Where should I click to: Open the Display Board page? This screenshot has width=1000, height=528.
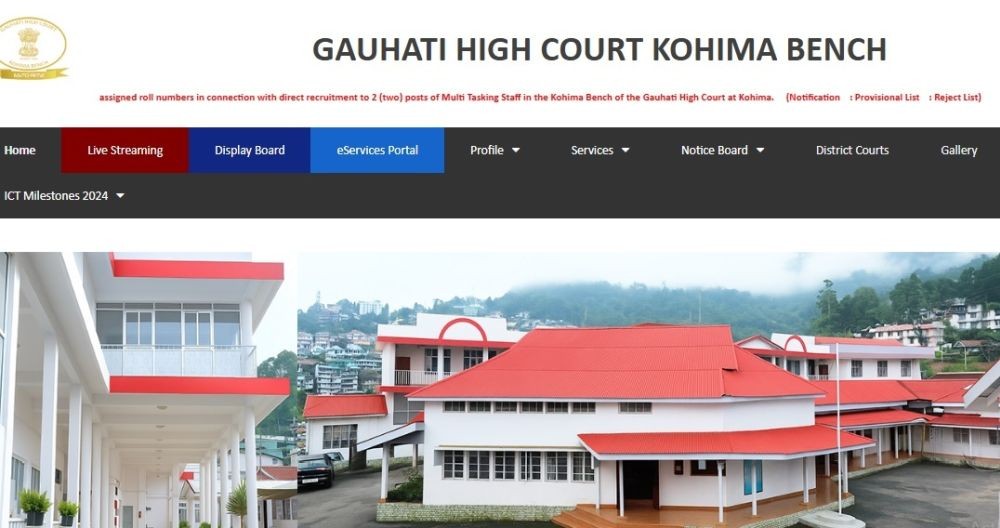coord(249,150)
